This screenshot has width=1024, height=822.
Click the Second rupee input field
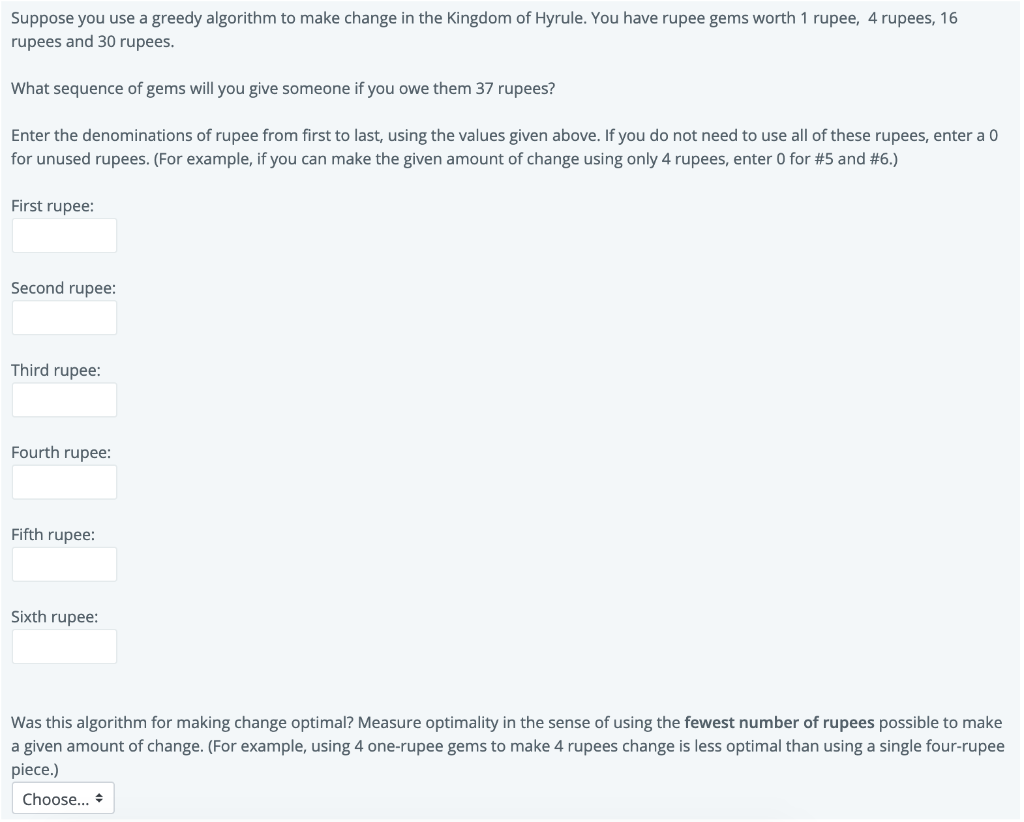point(64,317)
